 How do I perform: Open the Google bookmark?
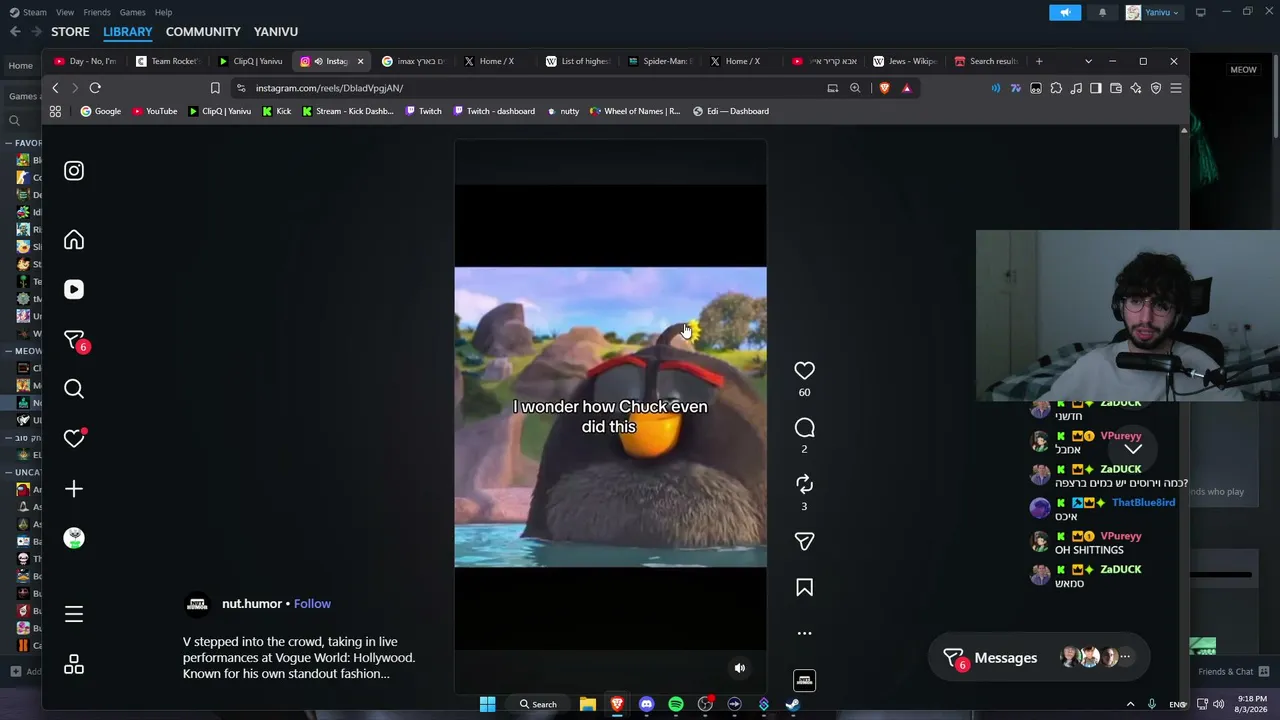coord(101,111)
